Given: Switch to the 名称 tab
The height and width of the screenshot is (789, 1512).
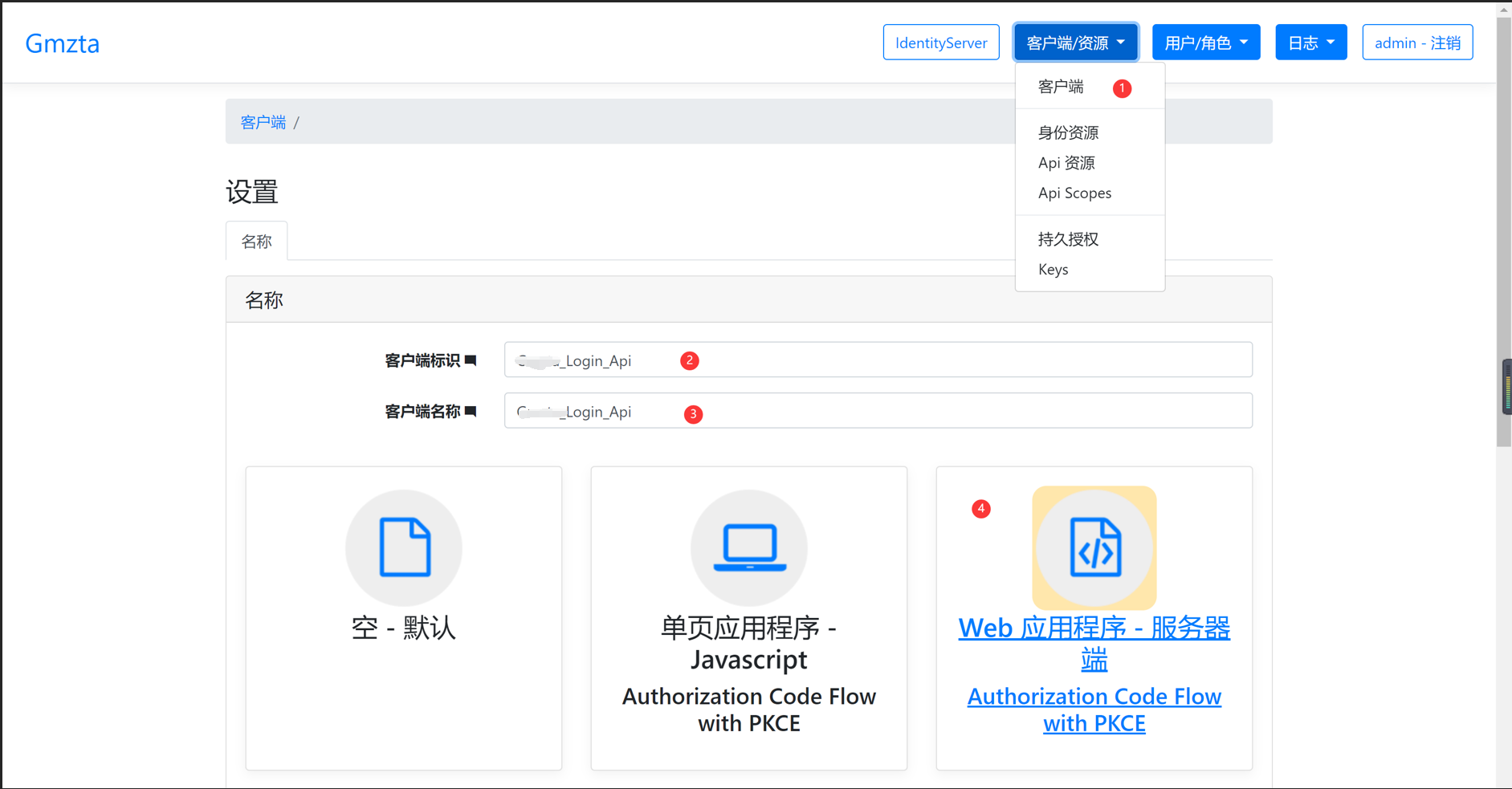Looking at the screenshot, I should click(256, 240).
